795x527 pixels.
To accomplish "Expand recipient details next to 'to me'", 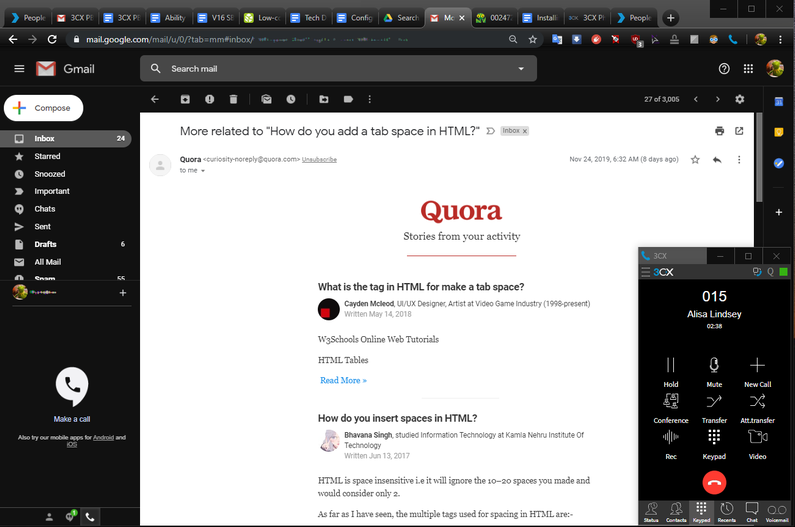I will [203, 171].
